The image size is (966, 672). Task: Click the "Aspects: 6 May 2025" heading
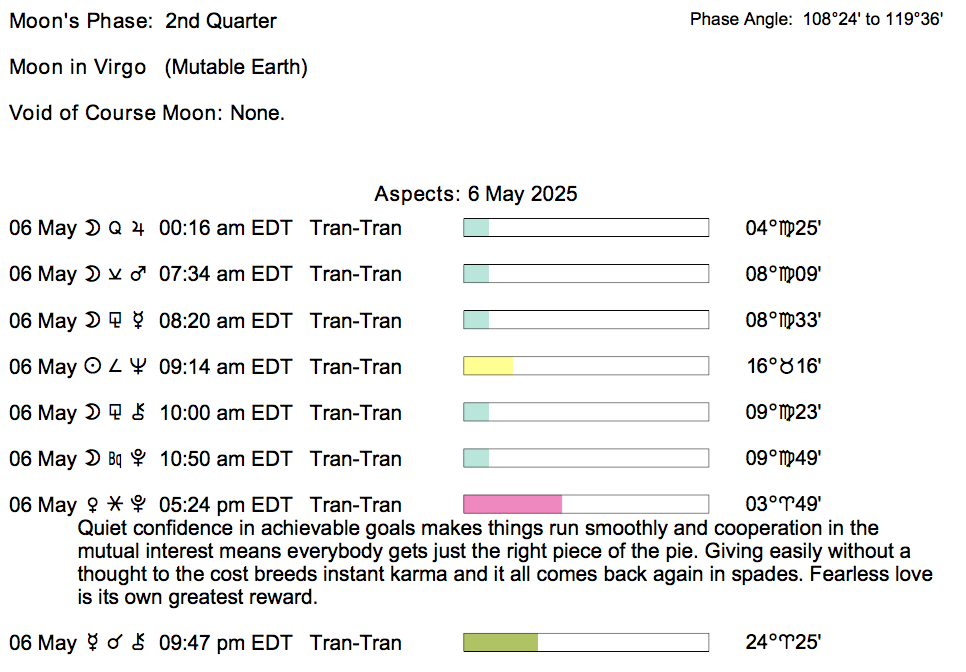tap(475, 193)
